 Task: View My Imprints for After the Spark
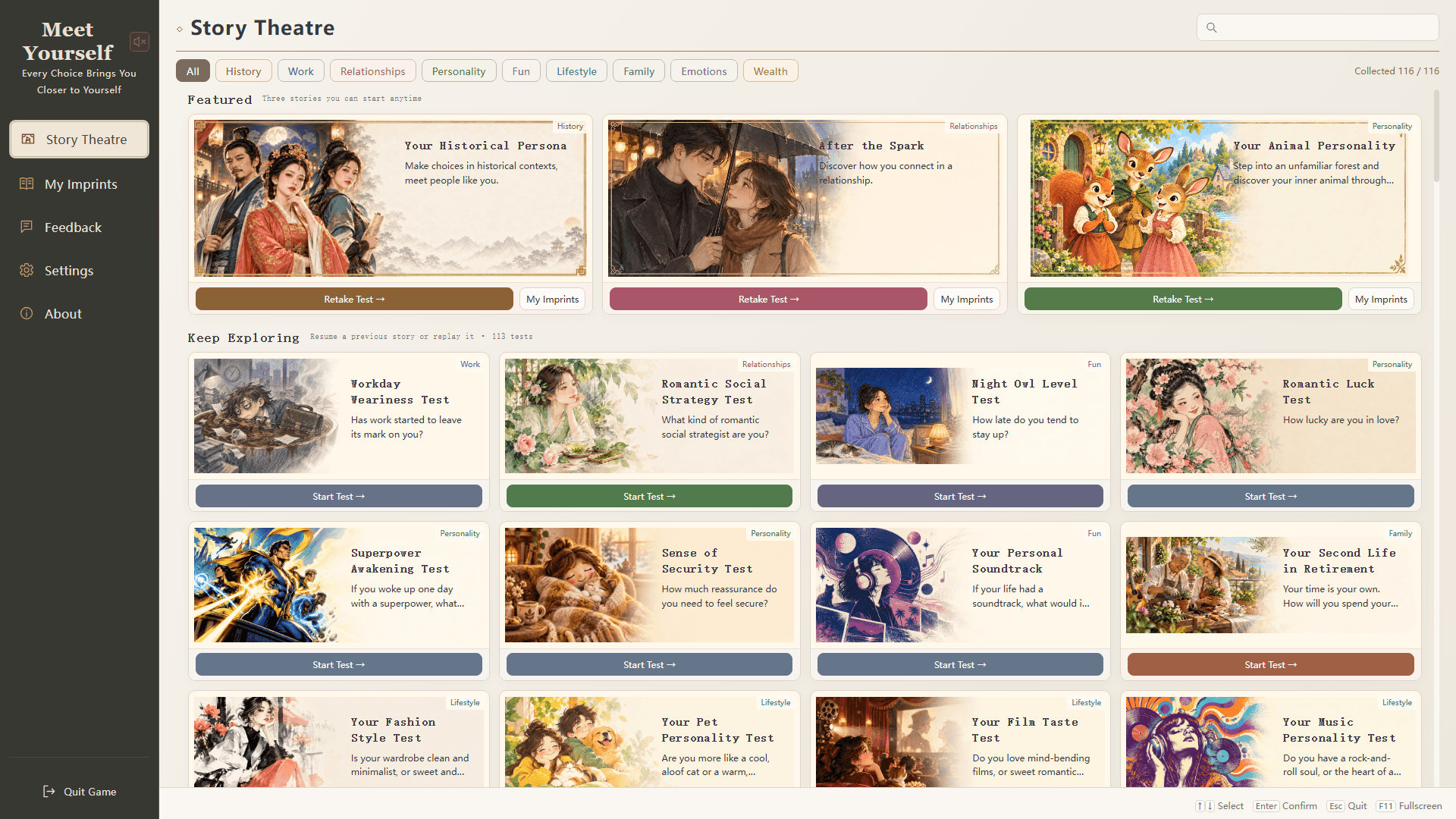click(967, 299)
